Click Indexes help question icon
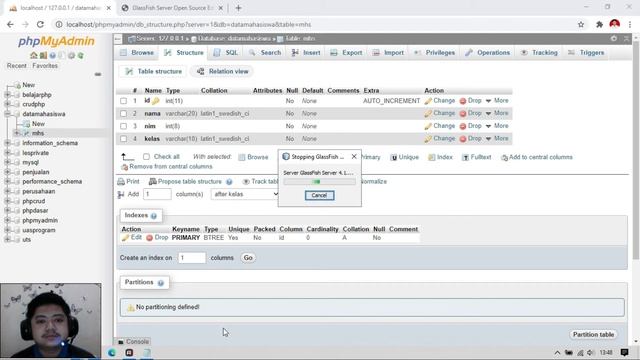The width and height of the screenshot is (640, 360). click(x=153, y=216)
